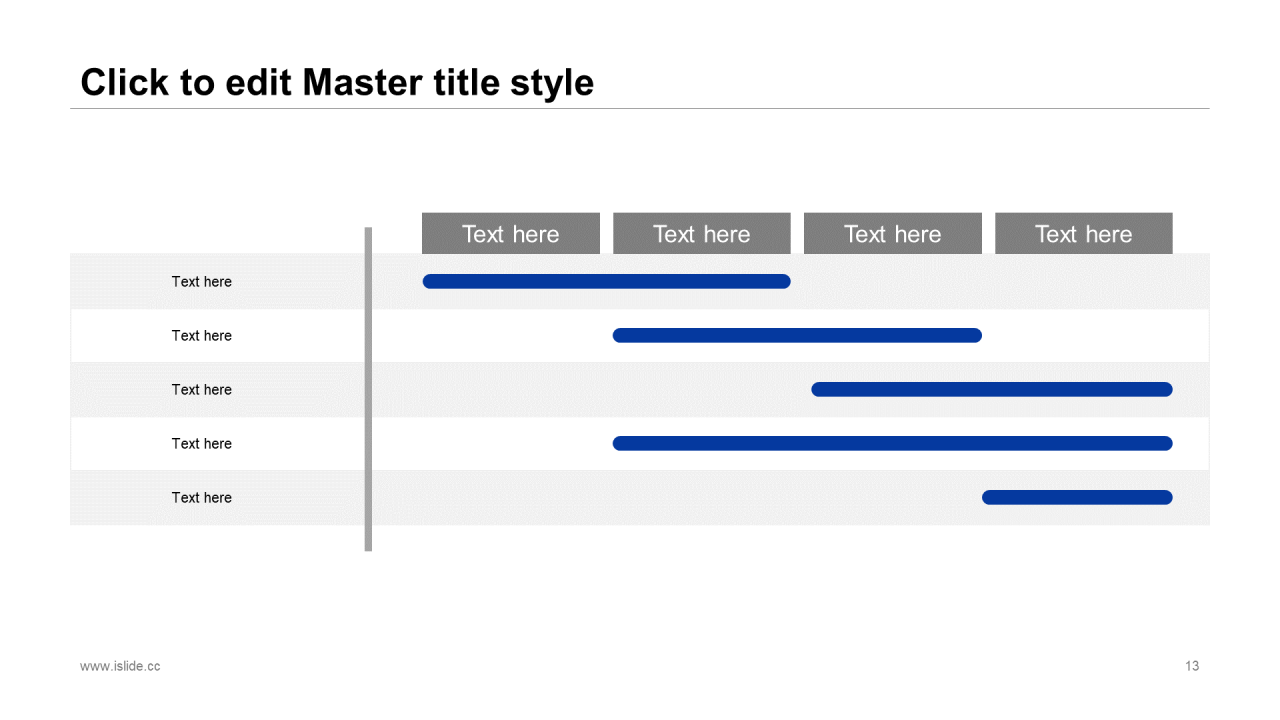Select the 'Click to edit Master title style' title
This screenshot has height=720, width=1280.
click(x=337, y=82)
